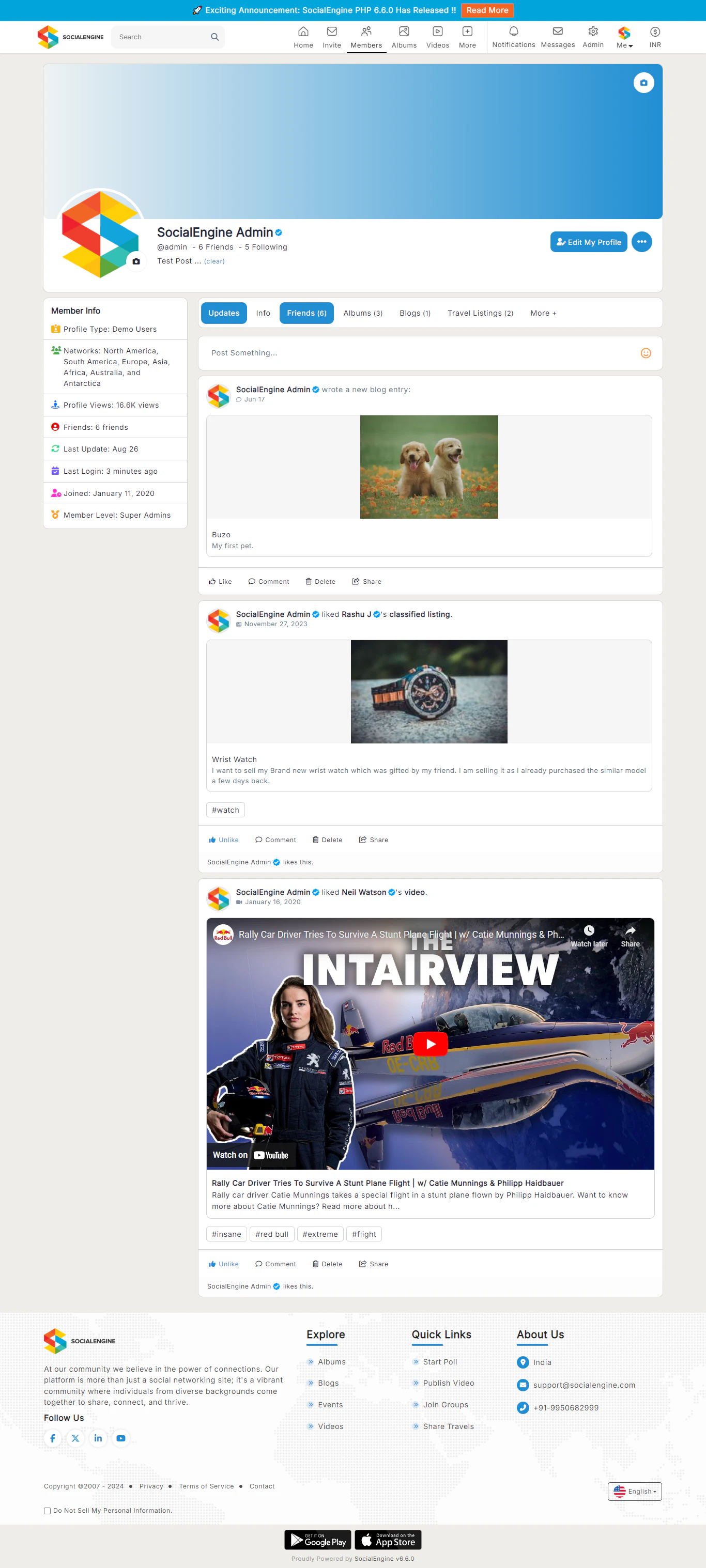Open the #watch hashtag
Image resolution: width=706 pixels, height=1568 pixels.
tap(225, 810)
